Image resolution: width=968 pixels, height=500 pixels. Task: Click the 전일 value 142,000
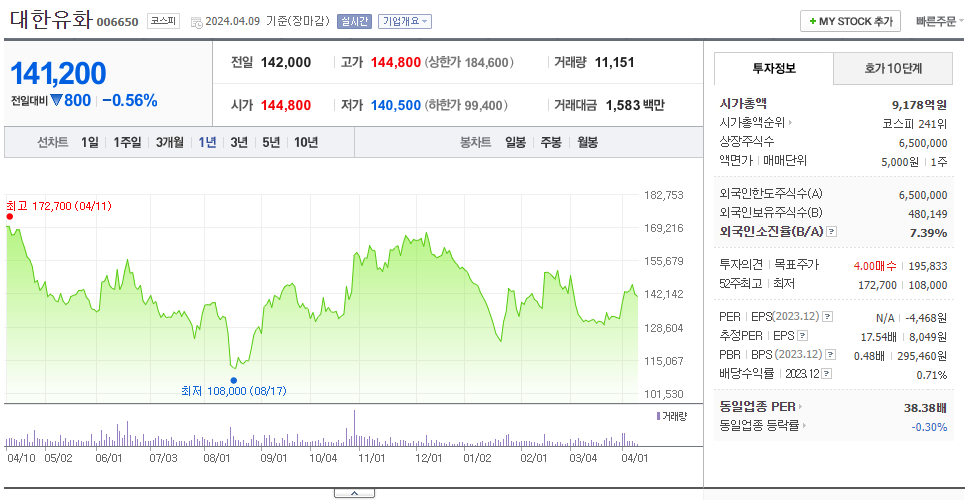(286, 62)
